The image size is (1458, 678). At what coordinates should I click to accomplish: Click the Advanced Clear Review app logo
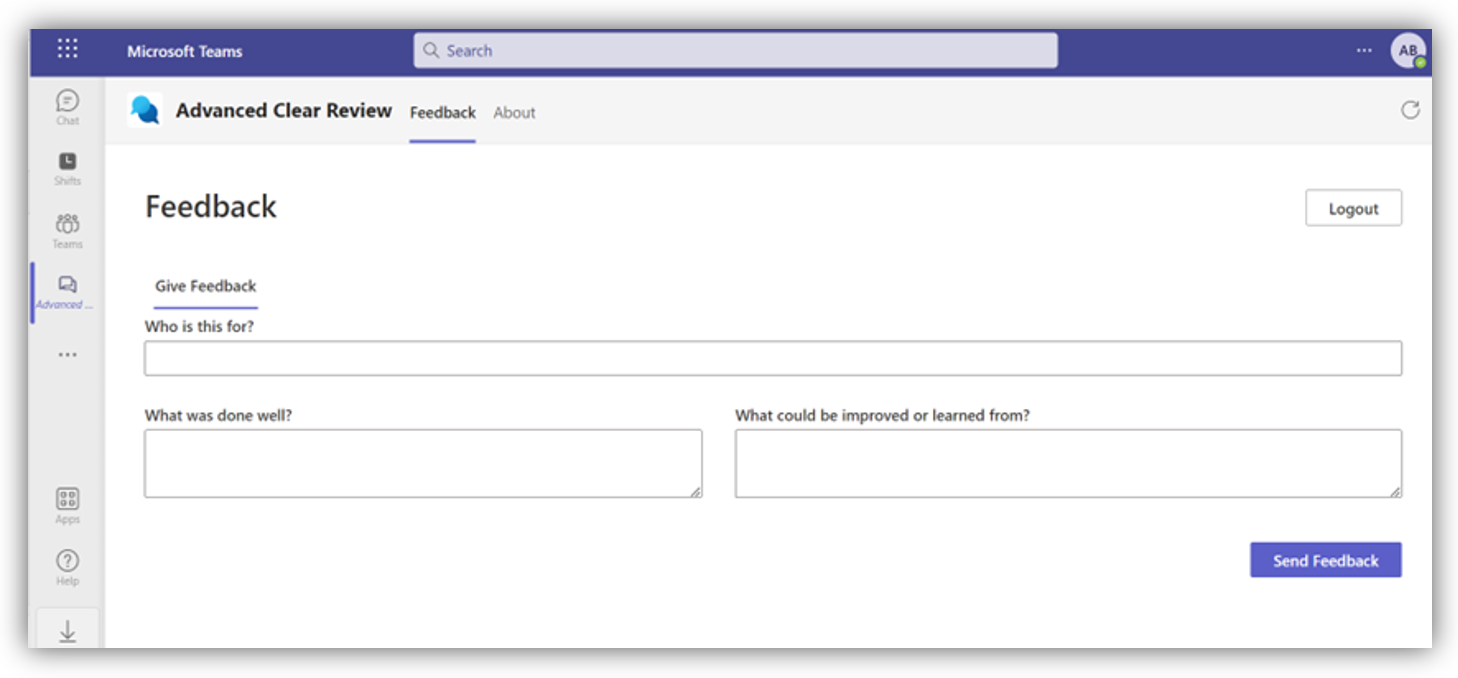click(x=146, y=111)
